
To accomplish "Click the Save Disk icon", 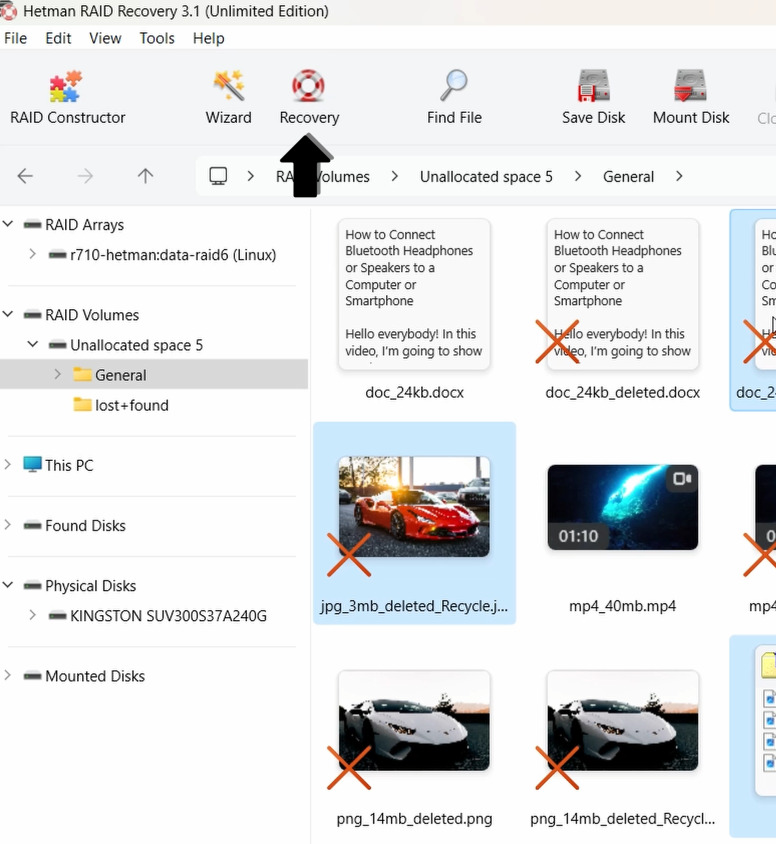I will (x=594, y=85).
